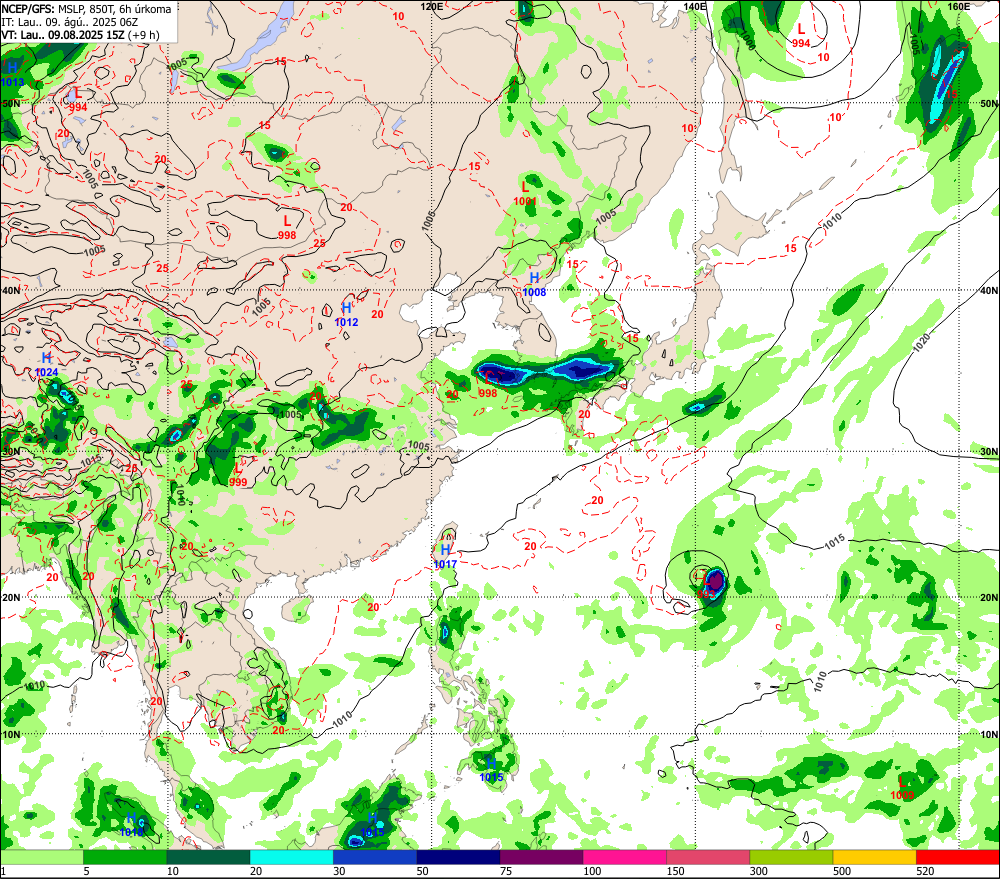The height and width of the screenshot is (879, 1000).
Task: Click the high '1008' near Korea
Action: pos(534,285)
